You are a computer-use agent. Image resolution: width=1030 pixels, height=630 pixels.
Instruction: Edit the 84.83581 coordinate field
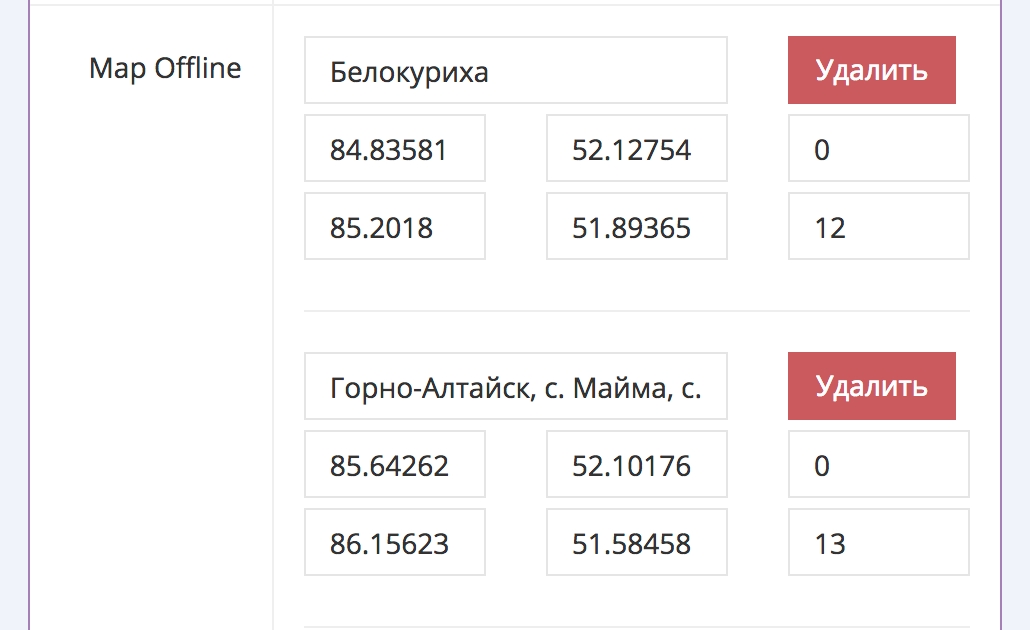[394, 149]
